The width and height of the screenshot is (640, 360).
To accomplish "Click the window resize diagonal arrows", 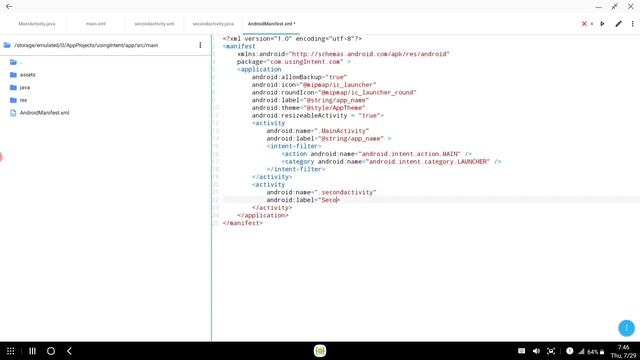I will [x=614, y=7].
